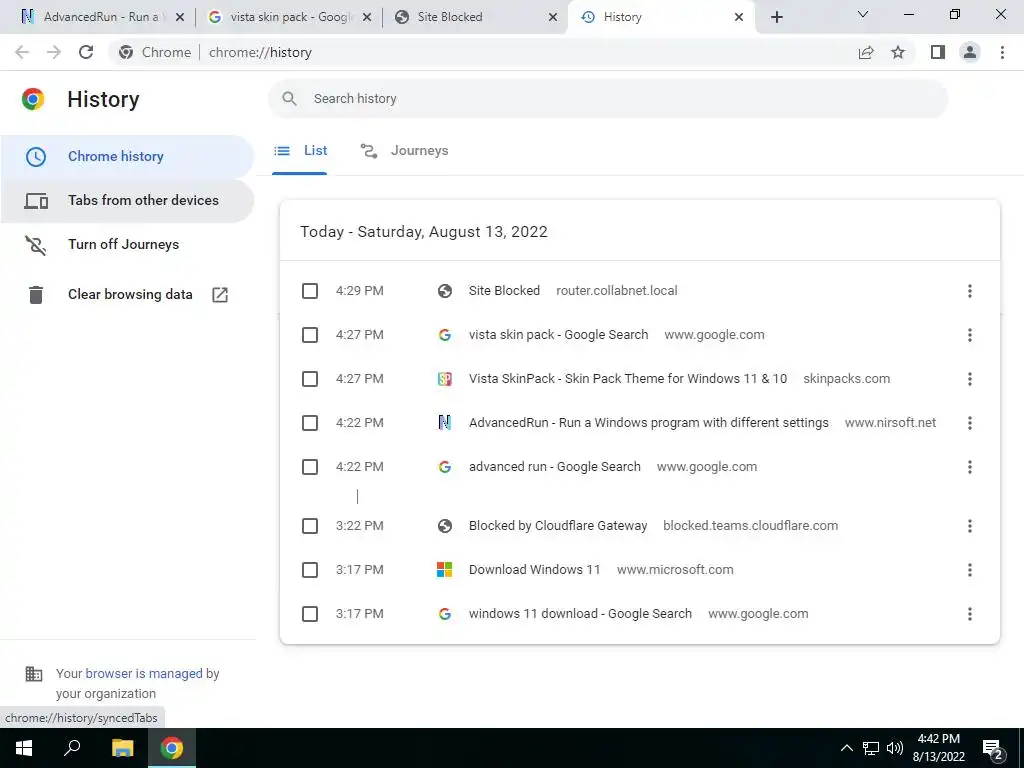Close the AdvancedRun tab
This screenshot has width=1024, height=768.
click(x=180, y=17)
